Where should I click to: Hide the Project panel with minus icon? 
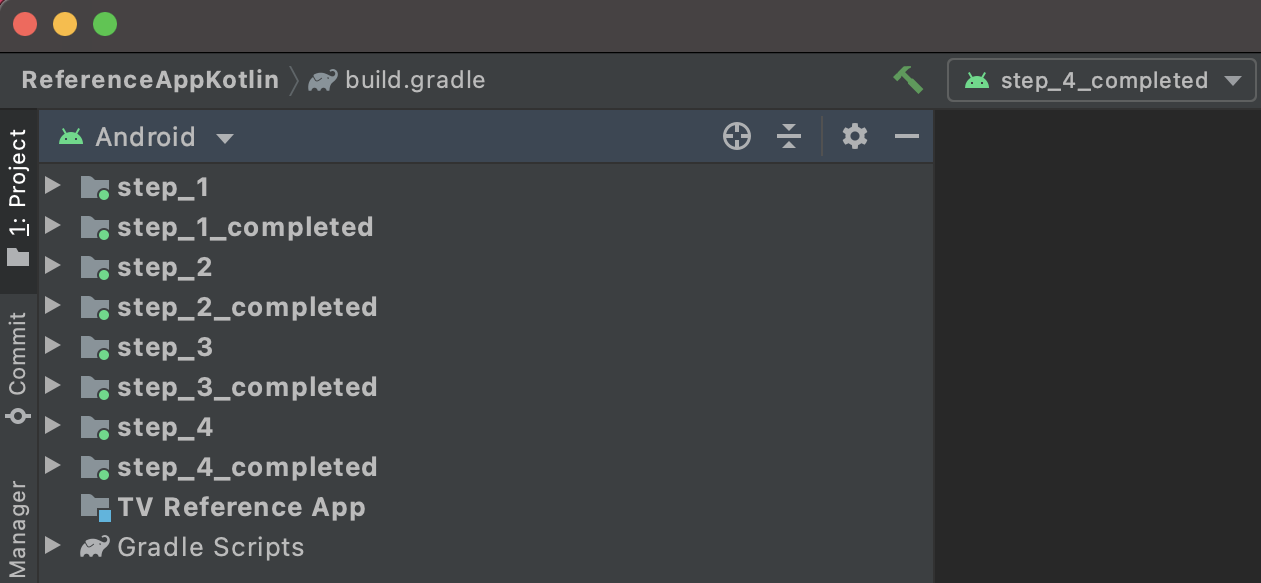907,137
